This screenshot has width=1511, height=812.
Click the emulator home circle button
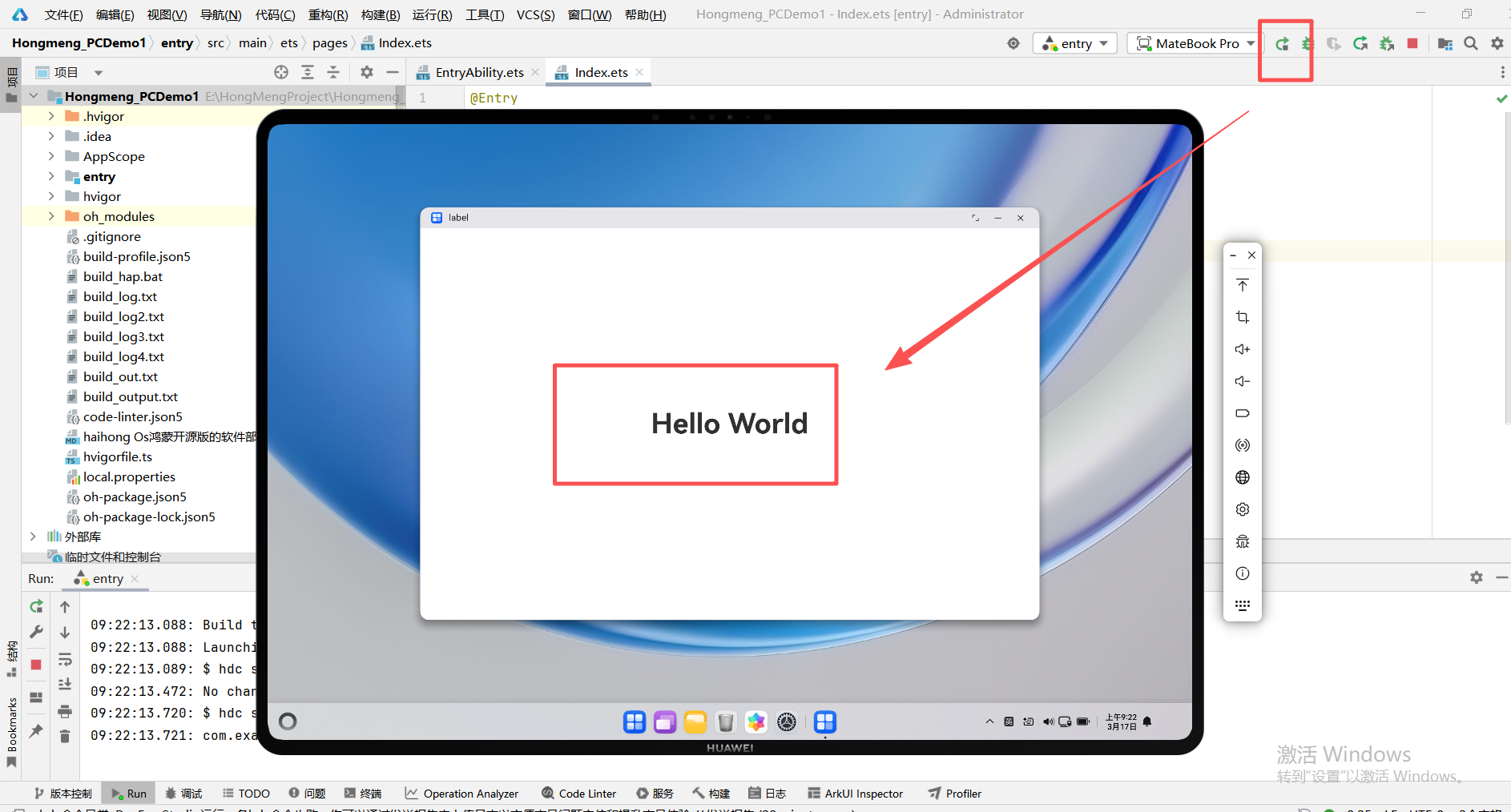(x=288, y=722)
